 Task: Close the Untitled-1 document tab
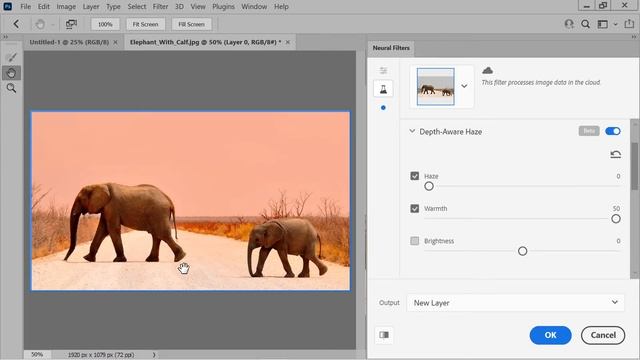point(116,42)
